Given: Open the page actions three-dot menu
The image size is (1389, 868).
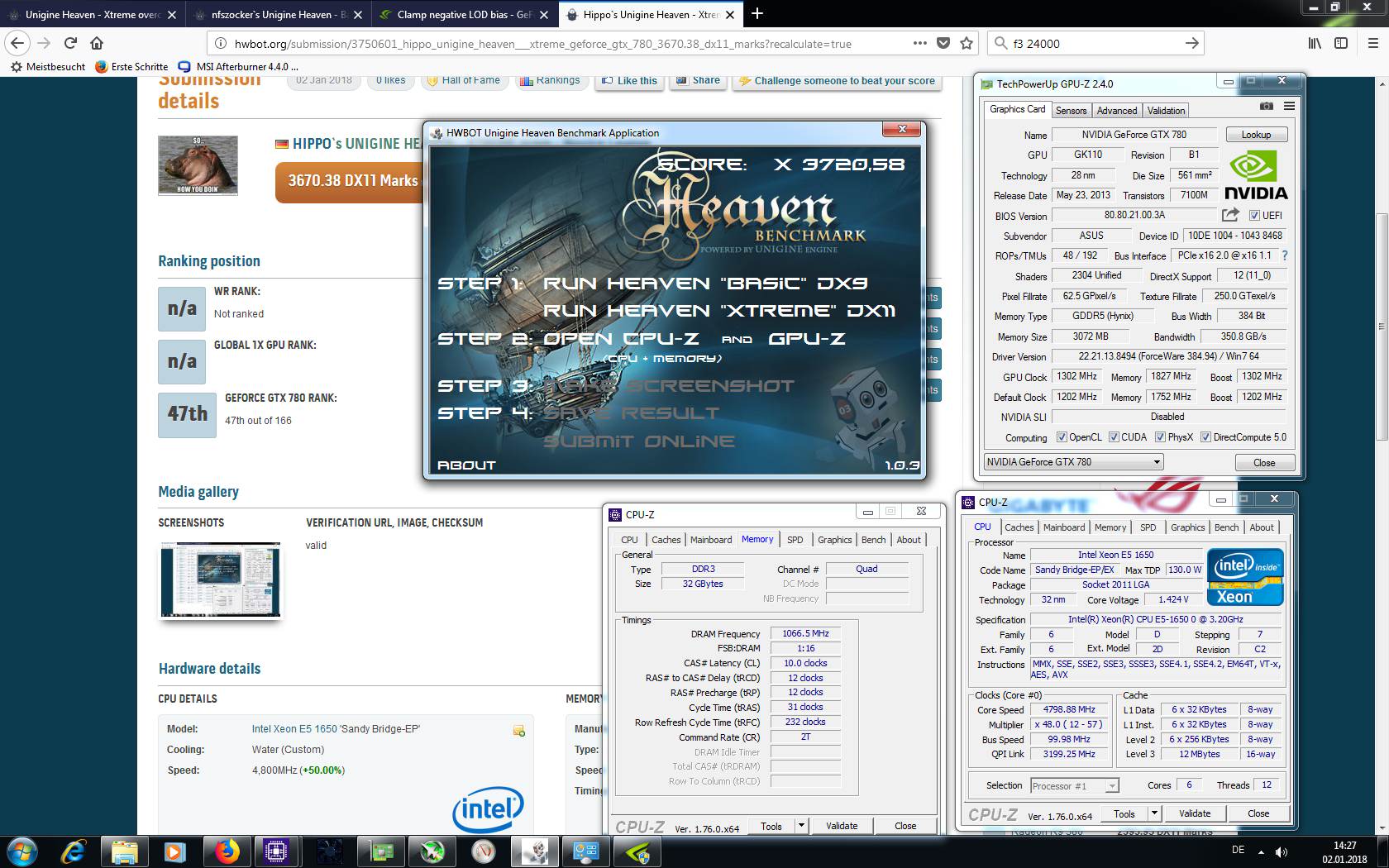Looking at the screenshot, I should 920,43.
